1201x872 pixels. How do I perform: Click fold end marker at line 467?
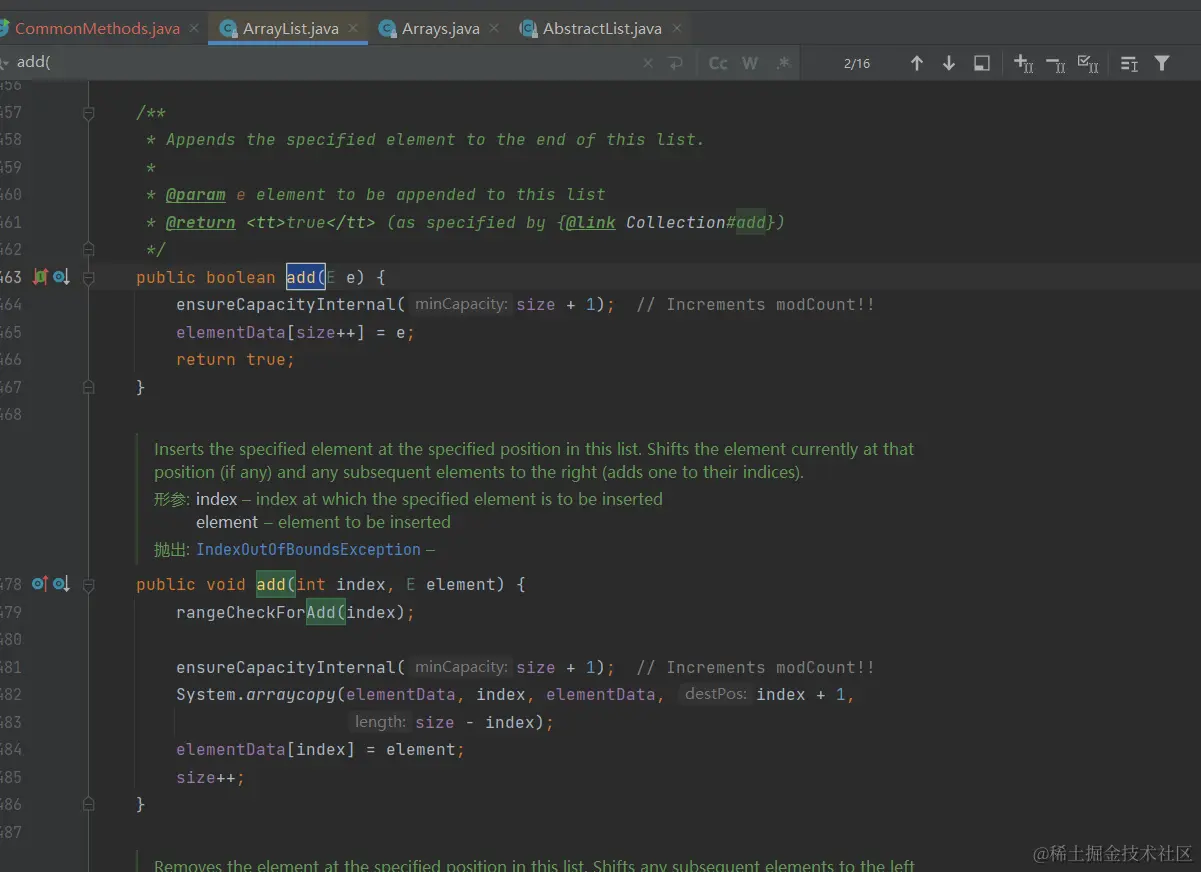point(89,387)
